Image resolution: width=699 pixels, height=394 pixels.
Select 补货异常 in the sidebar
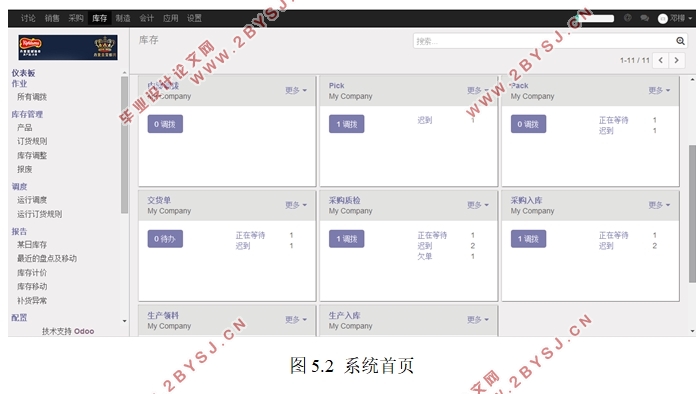click(x=32, y=300)
